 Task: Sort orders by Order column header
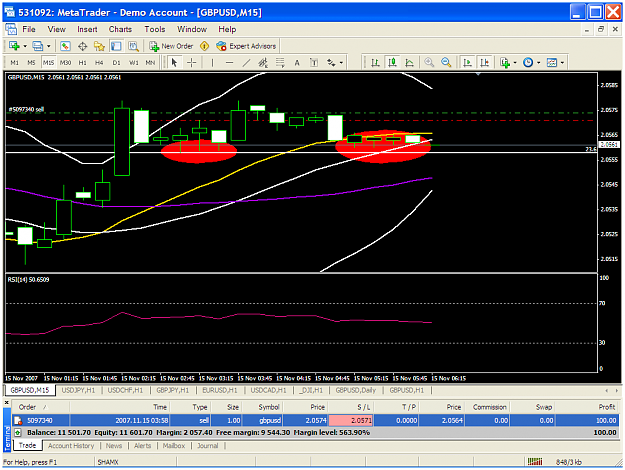pyautogui.click(x=41, y=407)
